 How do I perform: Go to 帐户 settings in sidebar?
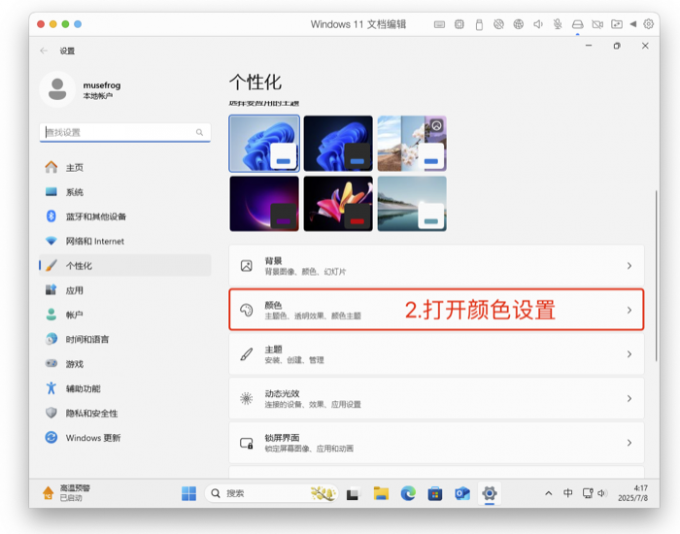pyautogui.click(x=125, y=315)
